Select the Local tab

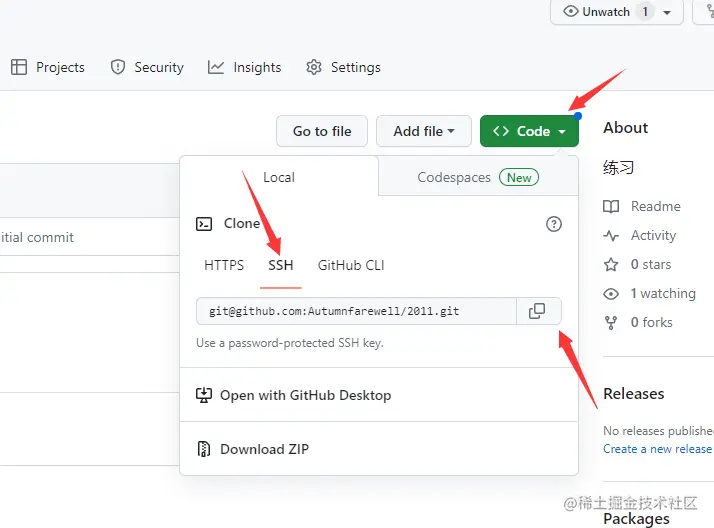[279, 177]
